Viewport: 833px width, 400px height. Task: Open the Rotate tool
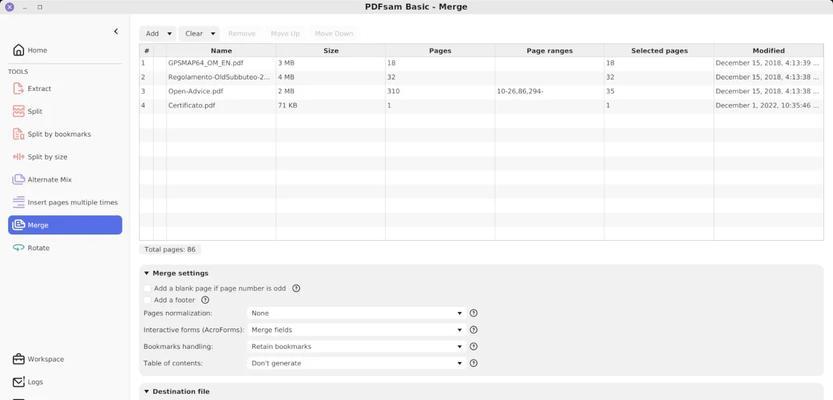coord(65,248)
